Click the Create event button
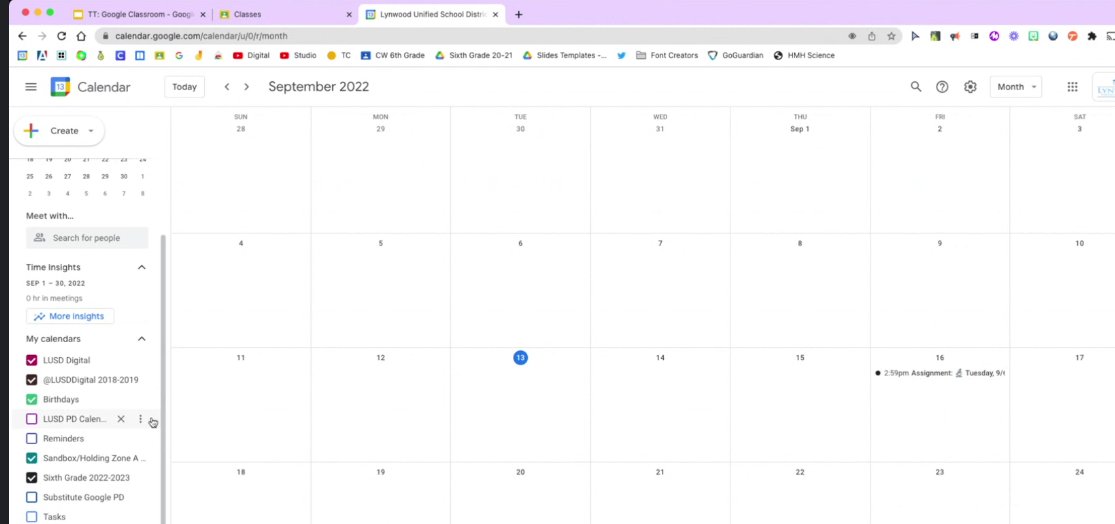The width and height of the screenshot is (1115, 524). click(59, 131)
